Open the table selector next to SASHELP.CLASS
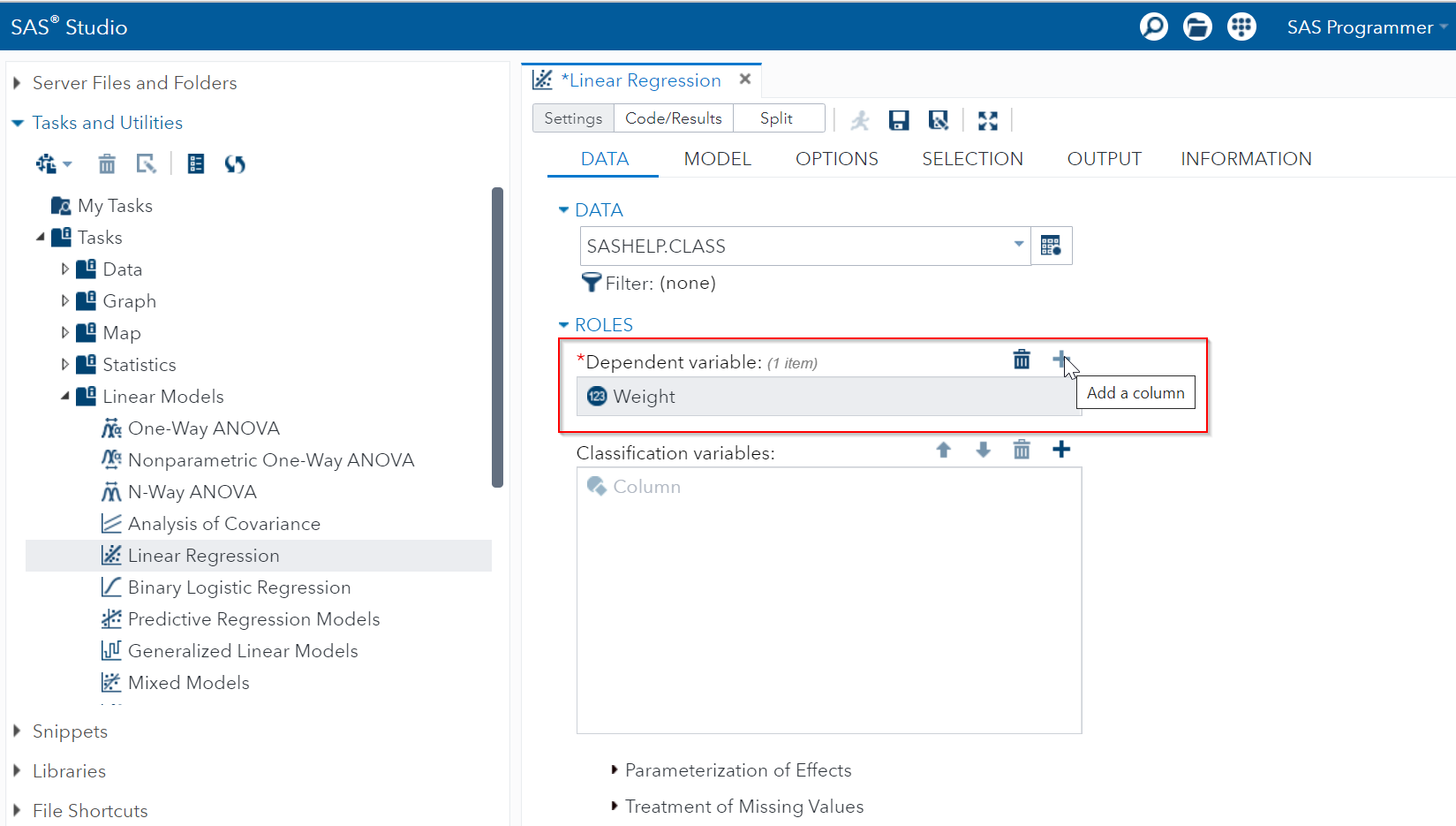The image size is (1456, 826). [1051, 246]
